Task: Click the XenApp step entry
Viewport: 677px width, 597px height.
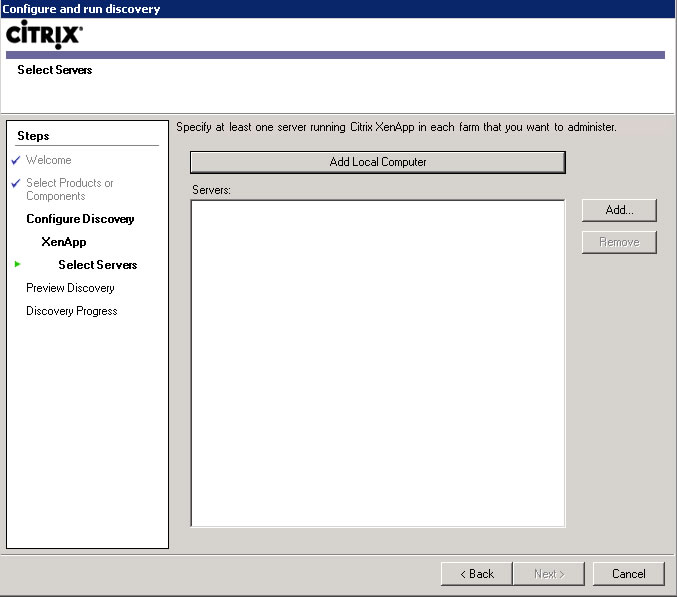Action: pos(63,242)
